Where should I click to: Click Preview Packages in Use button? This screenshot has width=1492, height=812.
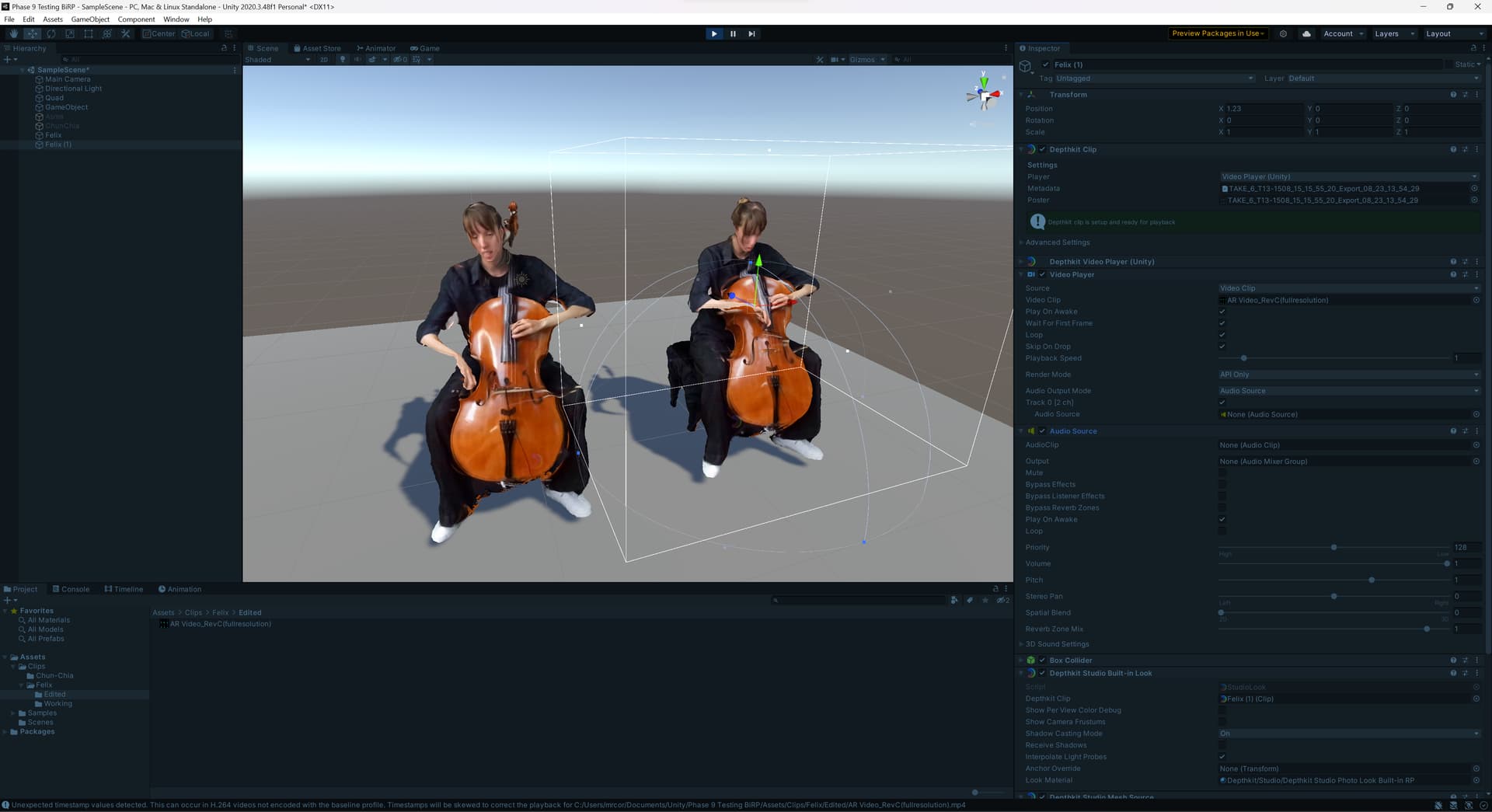pyautogui.click(x=1218, y=34)
